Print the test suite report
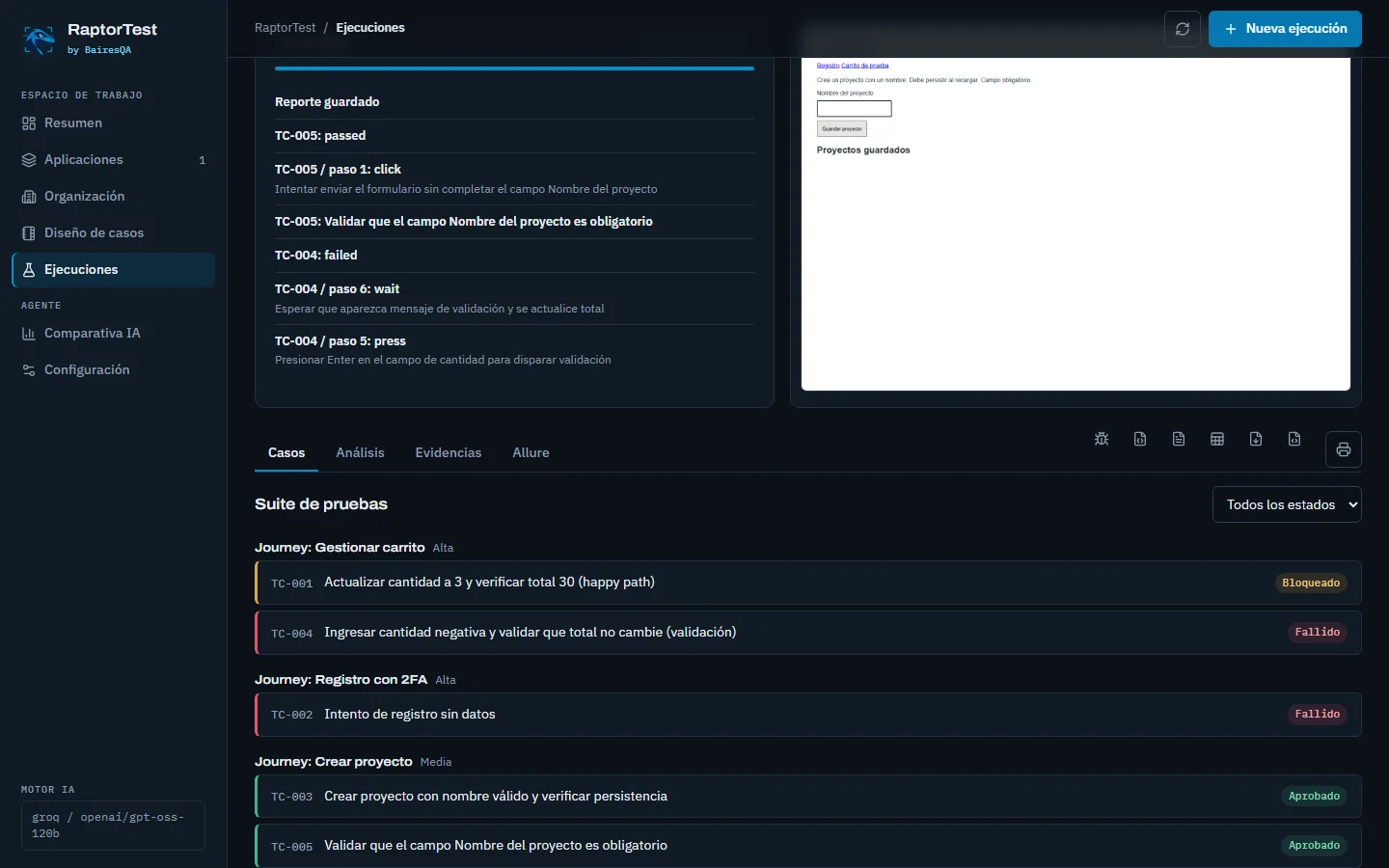Image resolution: width=1389 pixels, height=868 pixels. click(x=1344, y=449)
